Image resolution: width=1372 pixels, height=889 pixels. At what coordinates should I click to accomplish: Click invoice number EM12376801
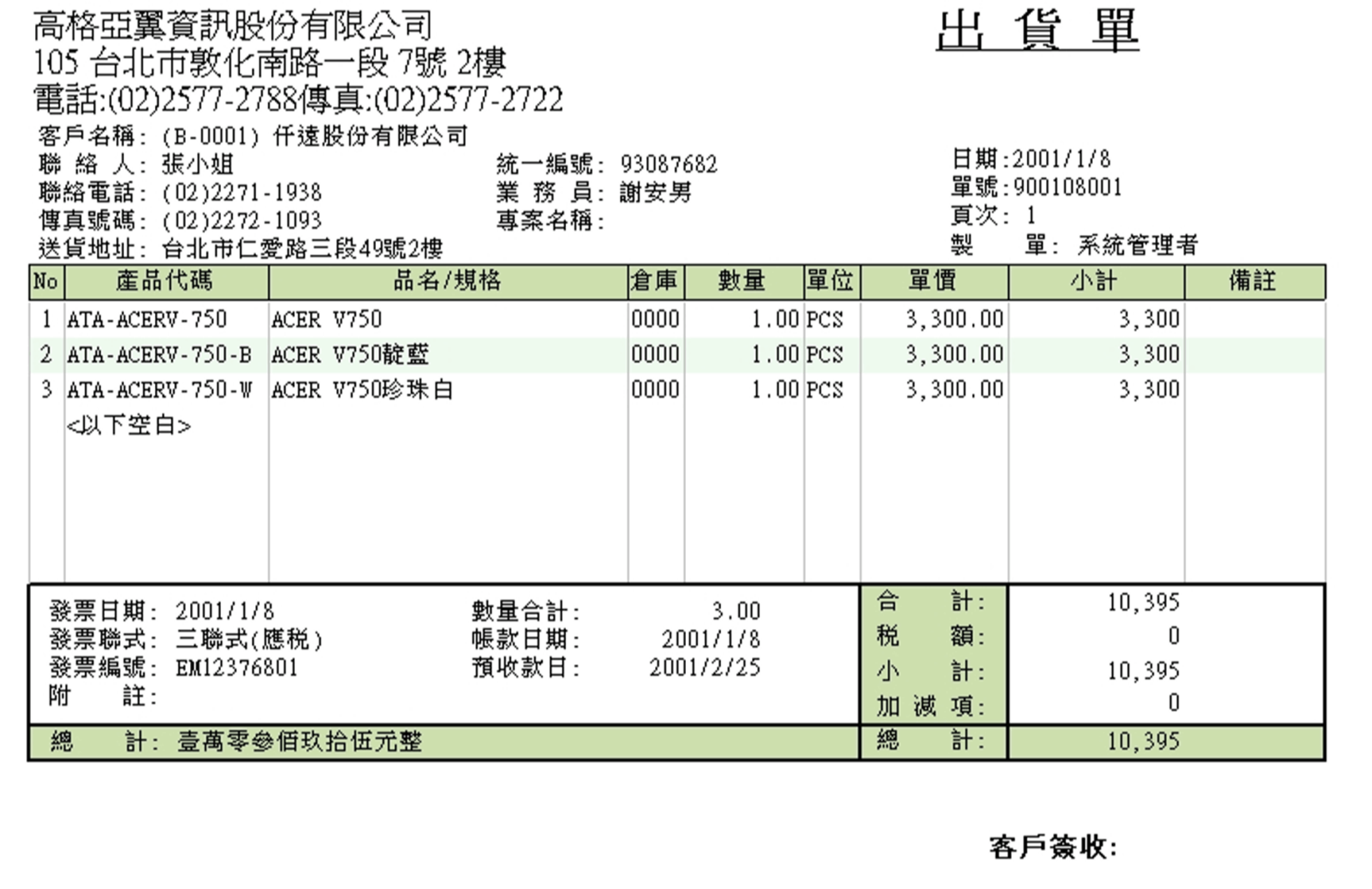(x=237, y=668)
